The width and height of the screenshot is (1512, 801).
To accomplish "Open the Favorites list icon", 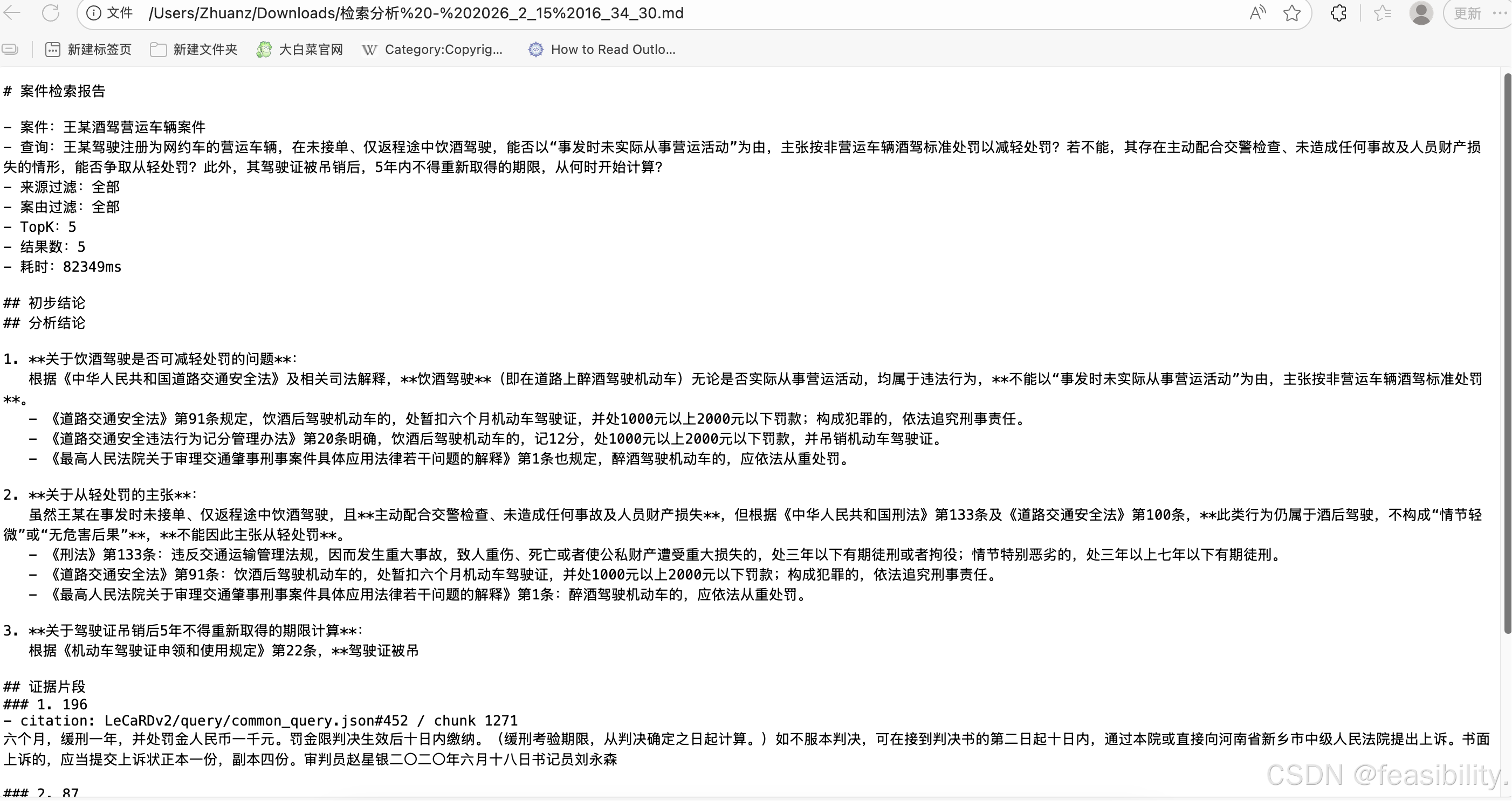I will (x=1382, y=13).
